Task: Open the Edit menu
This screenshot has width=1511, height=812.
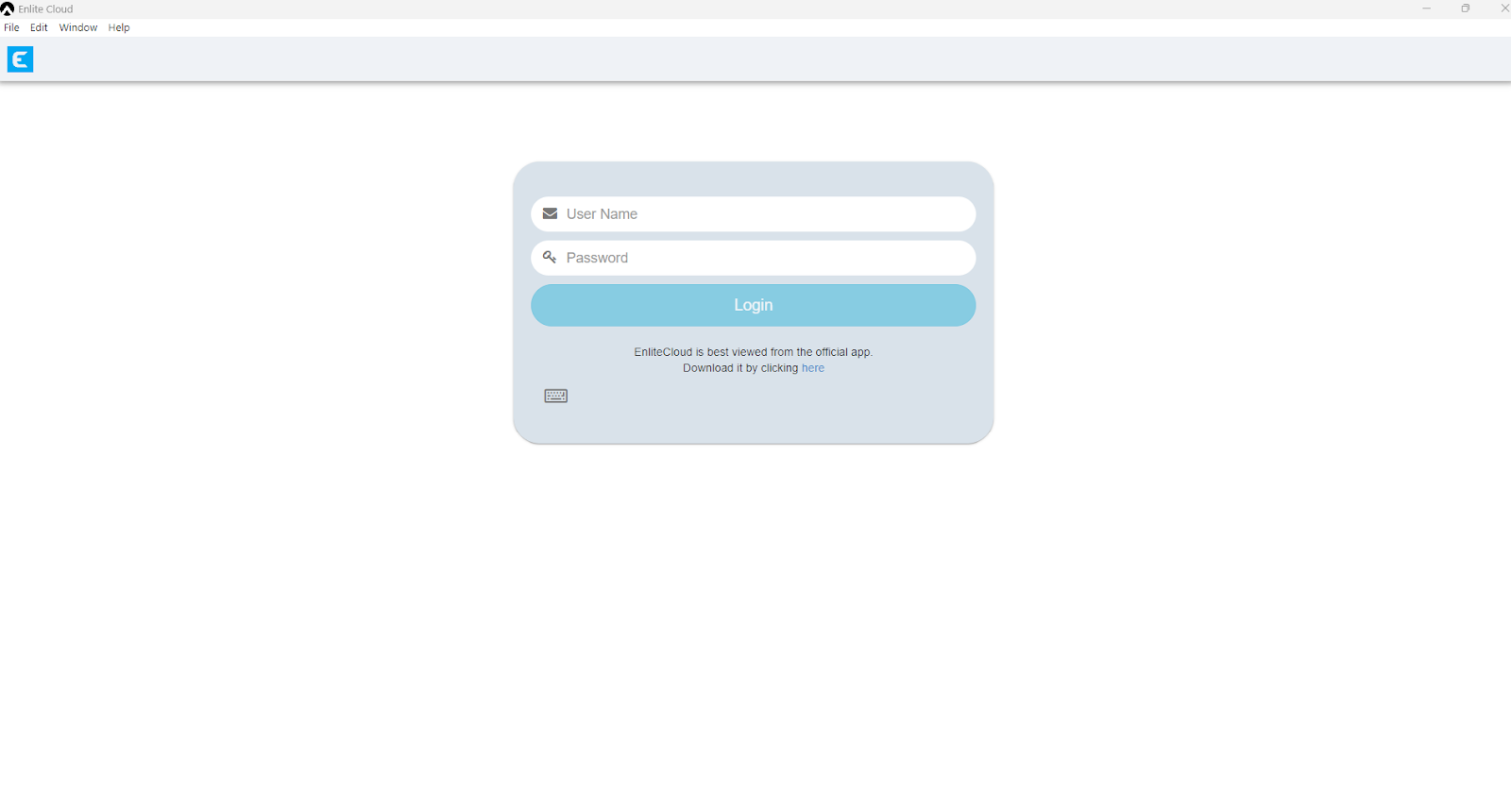Action: (x=39, y=27)
